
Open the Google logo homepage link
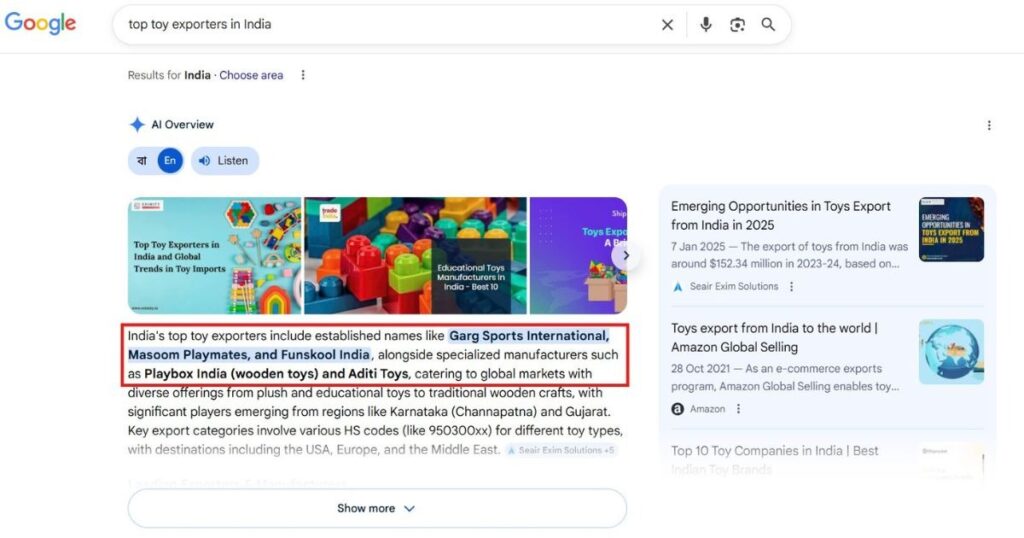click(x=40, y=24)
